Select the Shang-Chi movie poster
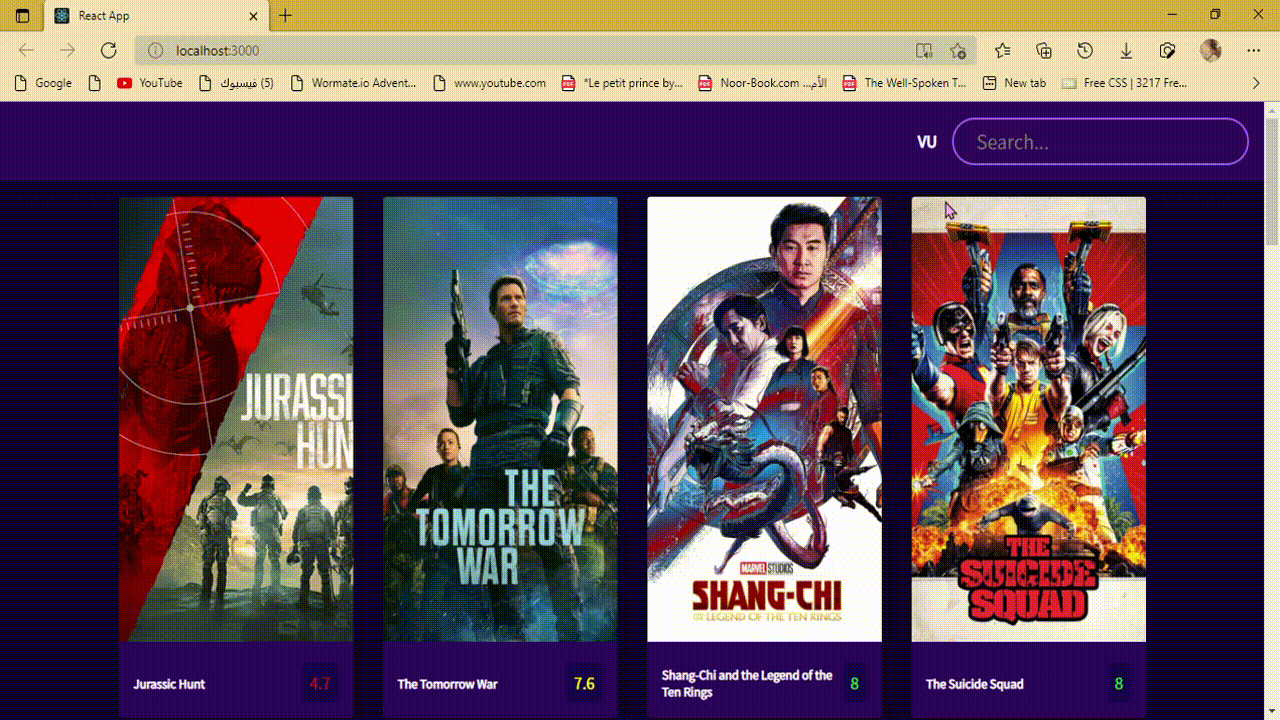Viewport: 1280px width, 720px height. pyautogui.click(x=764, y=419)
